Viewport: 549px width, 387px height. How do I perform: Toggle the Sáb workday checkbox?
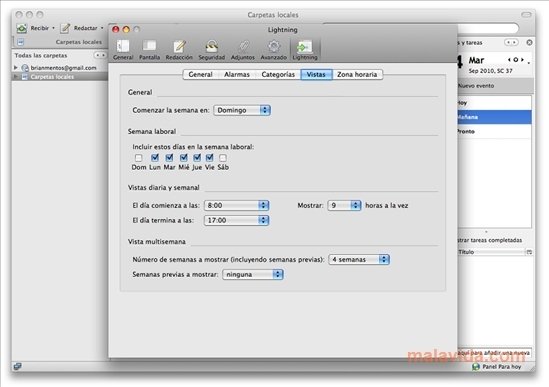click(223, 158)
